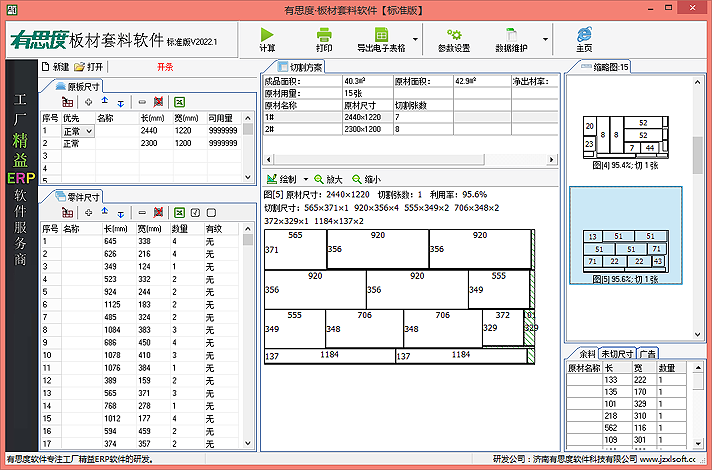Click the www.jzxlsoft website link

coord(668,459)
